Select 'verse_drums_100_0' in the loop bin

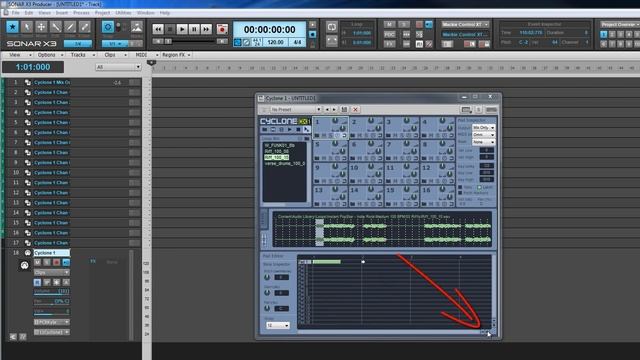click(284, 163)
